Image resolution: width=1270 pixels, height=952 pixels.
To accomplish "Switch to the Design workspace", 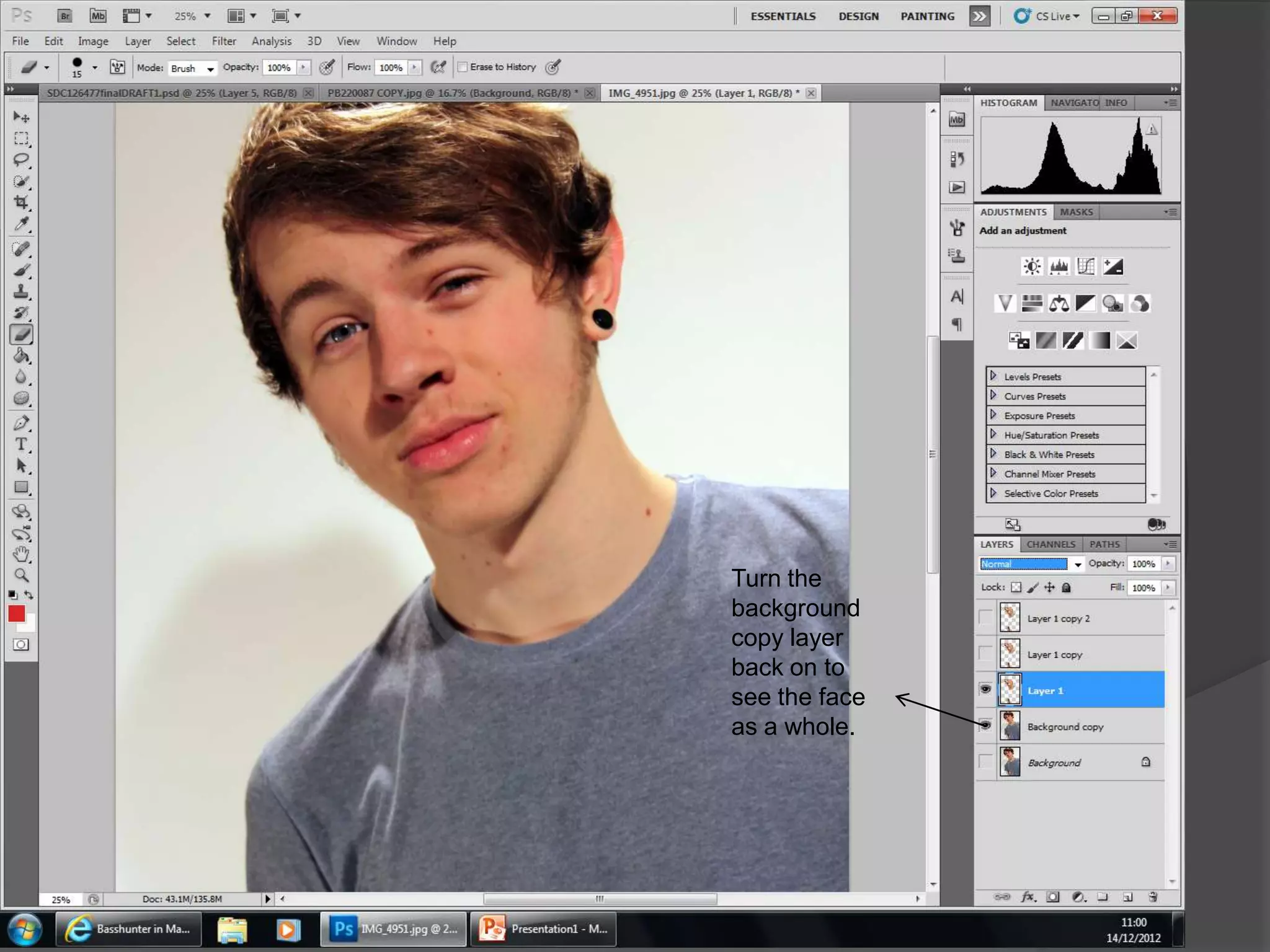I will click(x=858, y=16).
